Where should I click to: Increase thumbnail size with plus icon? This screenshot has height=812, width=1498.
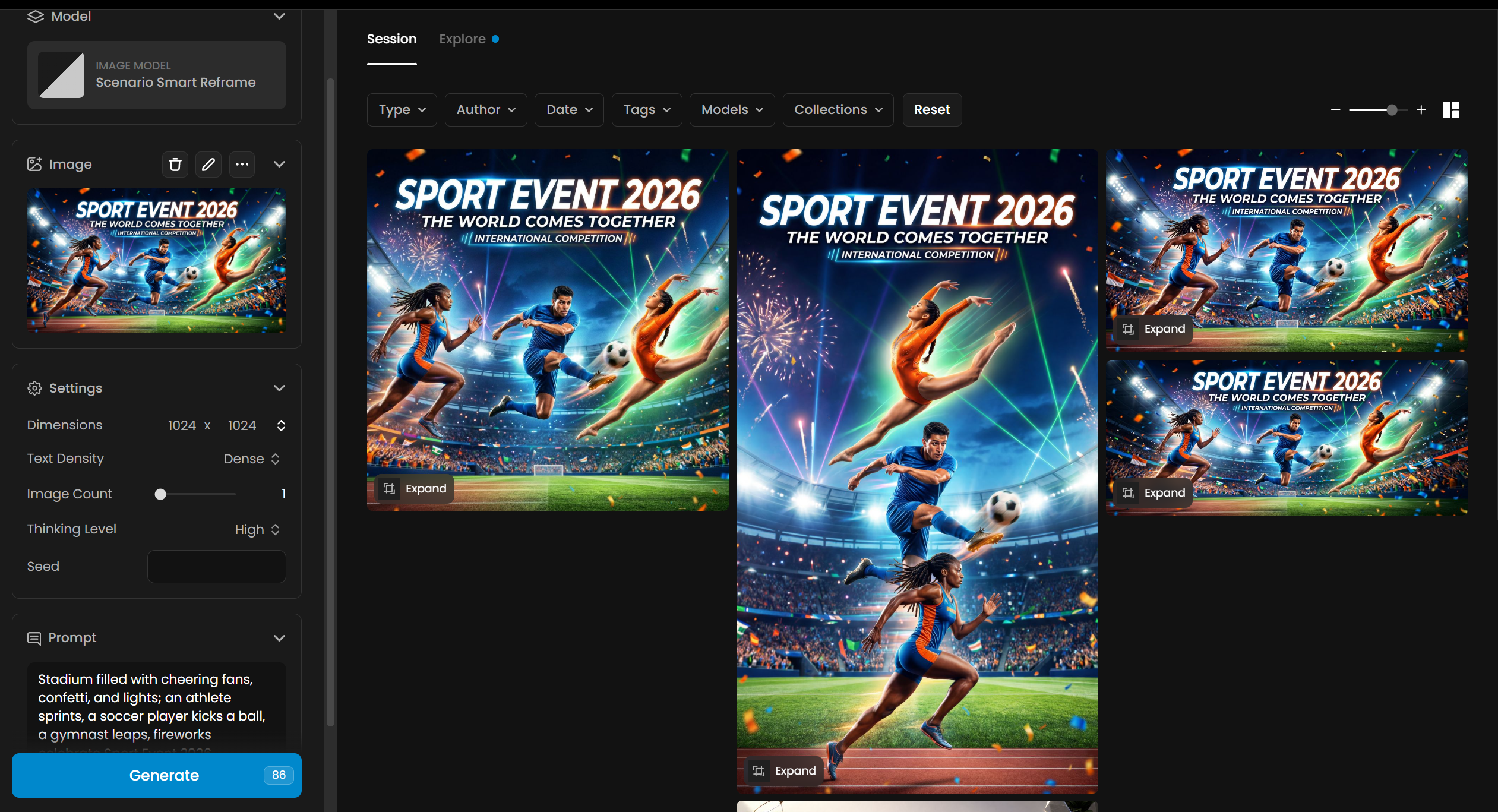1421,110
